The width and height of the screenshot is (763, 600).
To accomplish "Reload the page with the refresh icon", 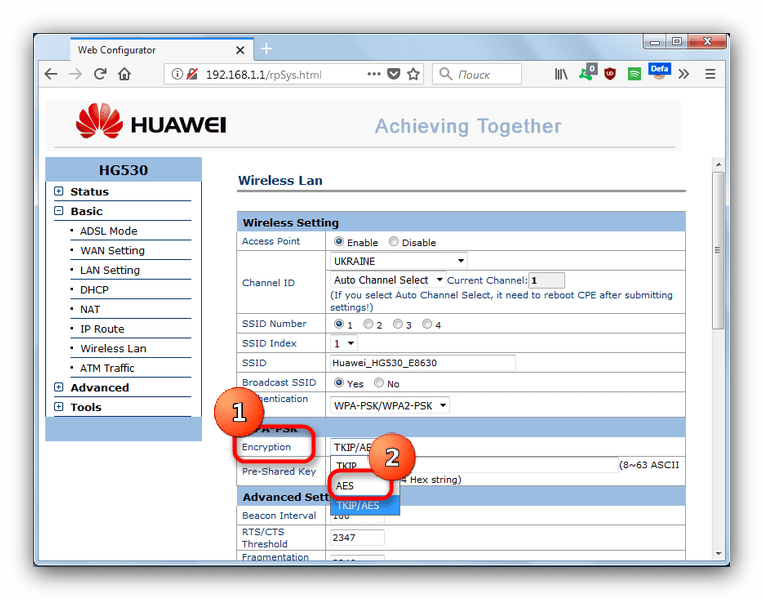I will point(100,74).
